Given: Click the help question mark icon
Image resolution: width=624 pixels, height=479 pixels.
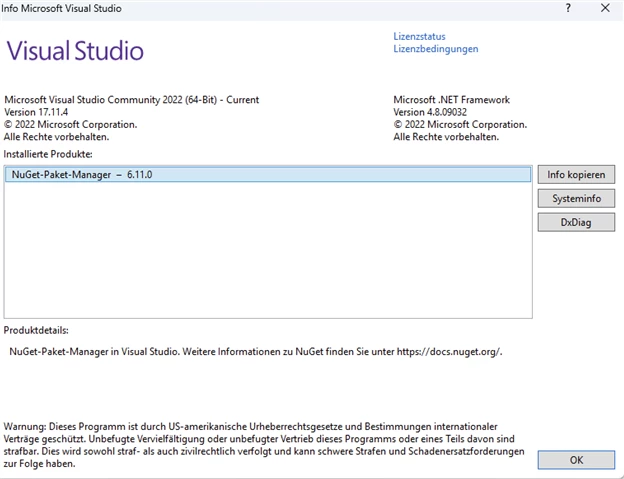Looking at the screenshot, I should [x=568, y=8].
